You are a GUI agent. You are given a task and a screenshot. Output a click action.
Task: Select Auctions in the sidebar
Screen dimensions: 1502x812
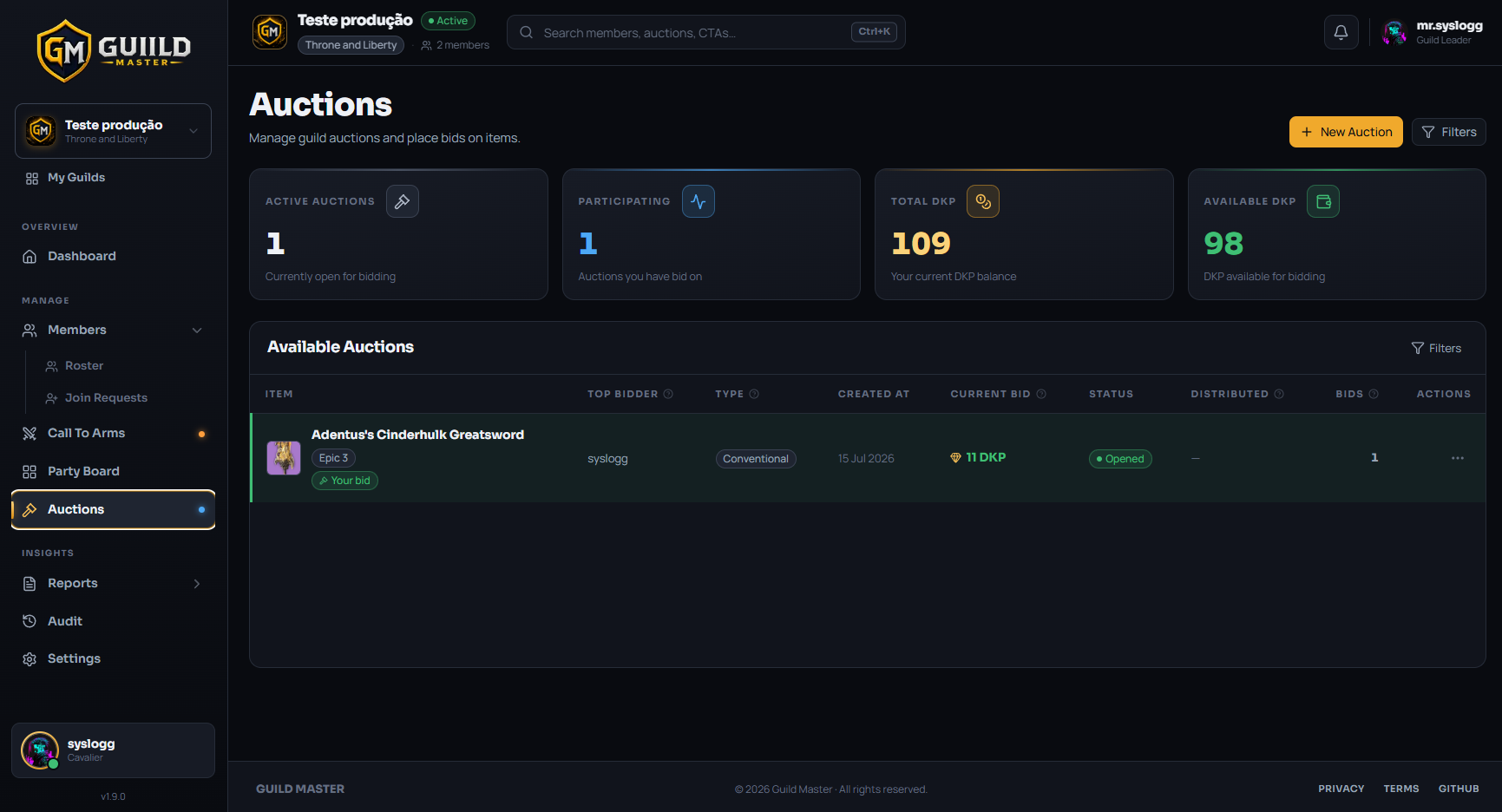click(113, 509)
